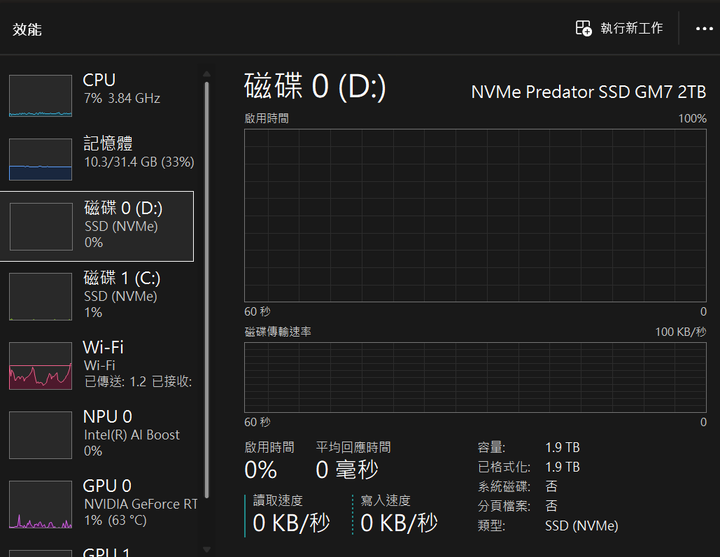Image resolution: width=720 pixels, height=557 pixels.
Task: Click the 10.3/31.4 GB (33%) memory value
Action: point(139,162)
